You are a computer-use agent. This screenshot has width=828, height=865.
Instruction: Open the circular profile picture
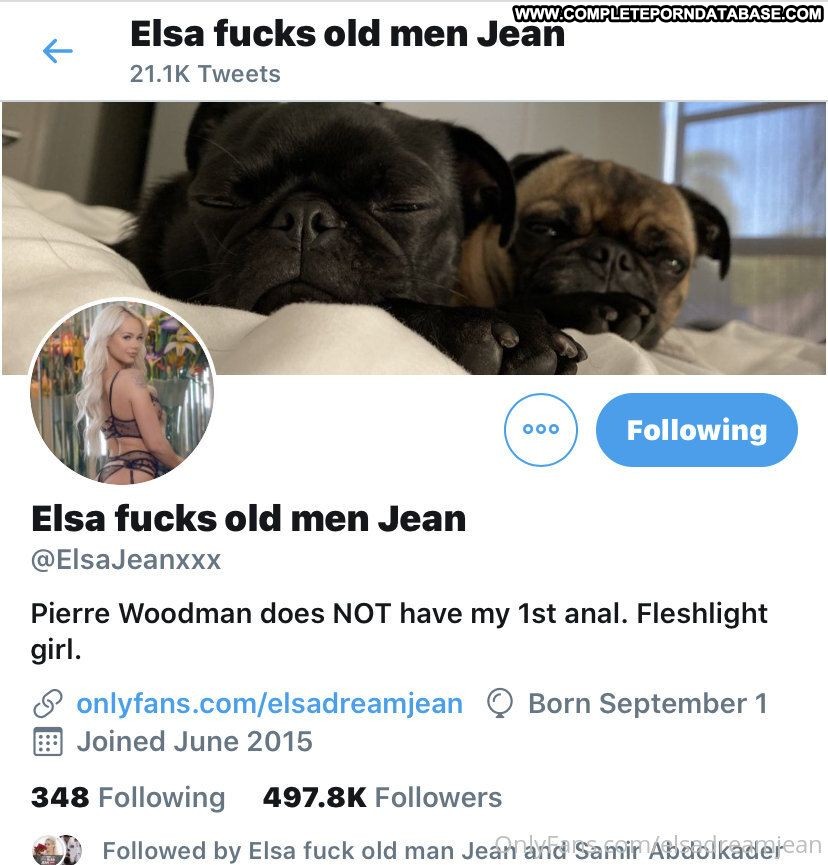point(122,392)
